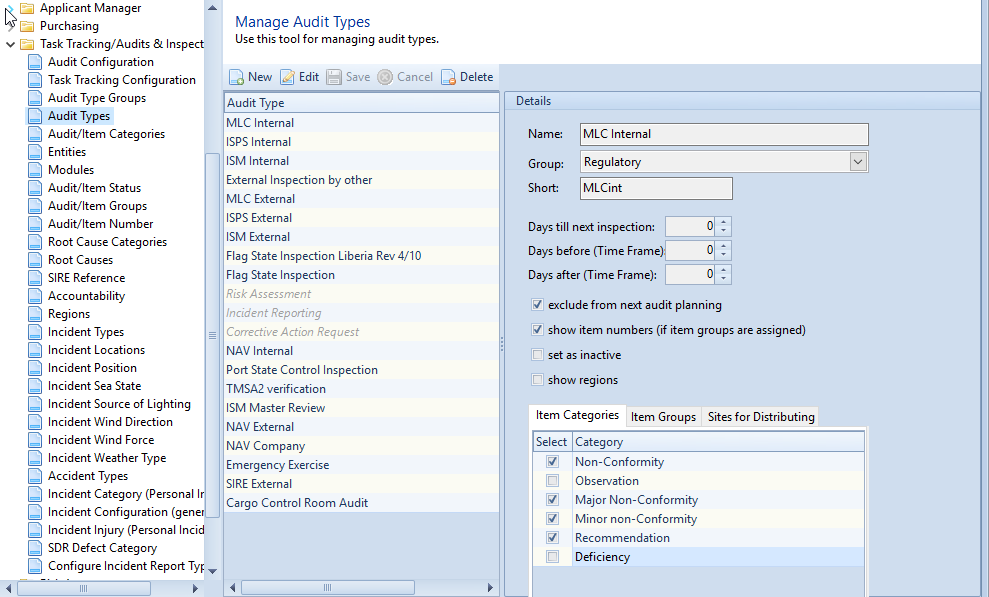Click the Delete toolbar icon
Screen dimensions: 989x597
click(x=448, y=78)
